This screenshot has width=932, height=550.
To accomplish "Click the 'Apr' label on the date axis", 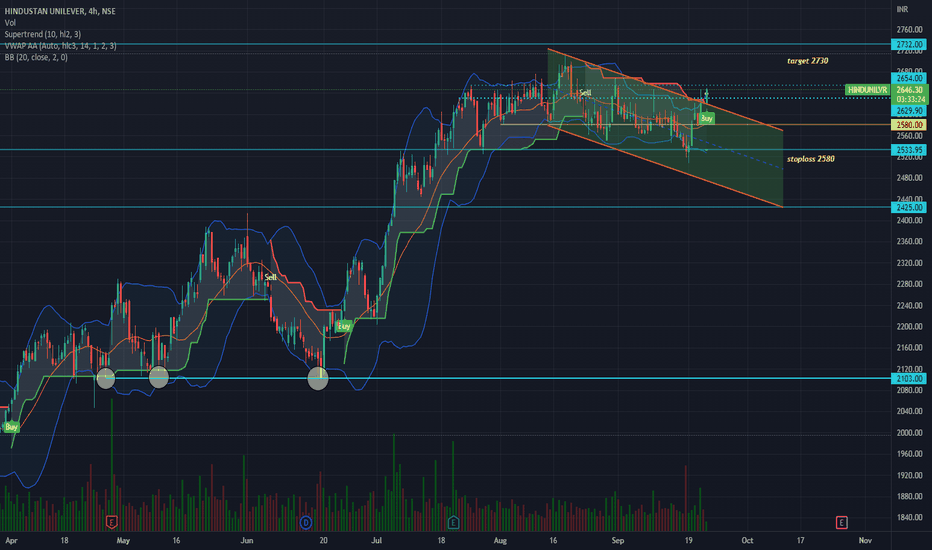I will (11, 540).
